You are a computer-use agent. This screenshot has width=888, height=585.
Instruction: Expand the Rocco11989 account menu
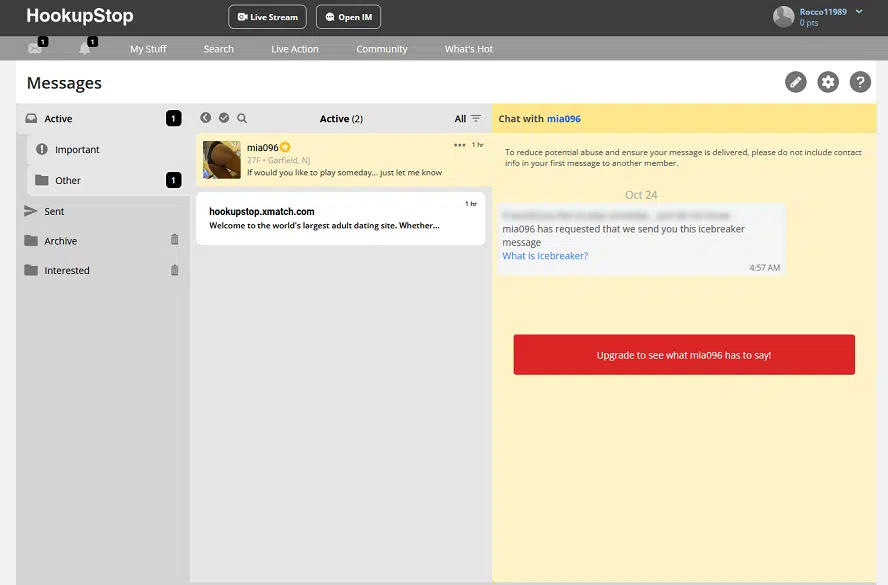[859, 12]
